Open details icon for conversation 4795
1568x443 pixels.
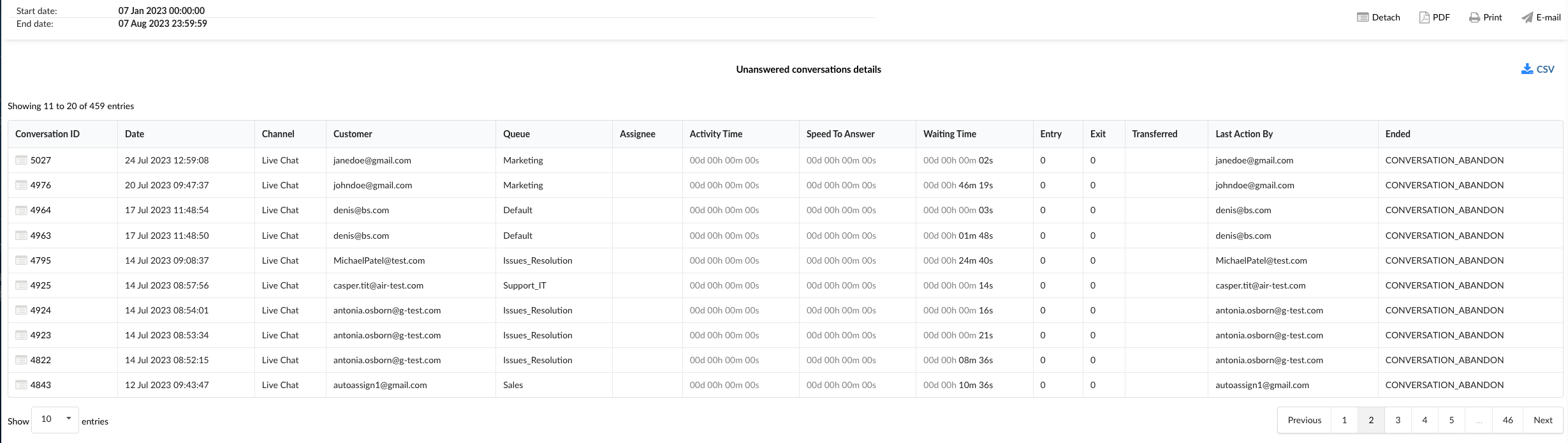coord(21,260)
